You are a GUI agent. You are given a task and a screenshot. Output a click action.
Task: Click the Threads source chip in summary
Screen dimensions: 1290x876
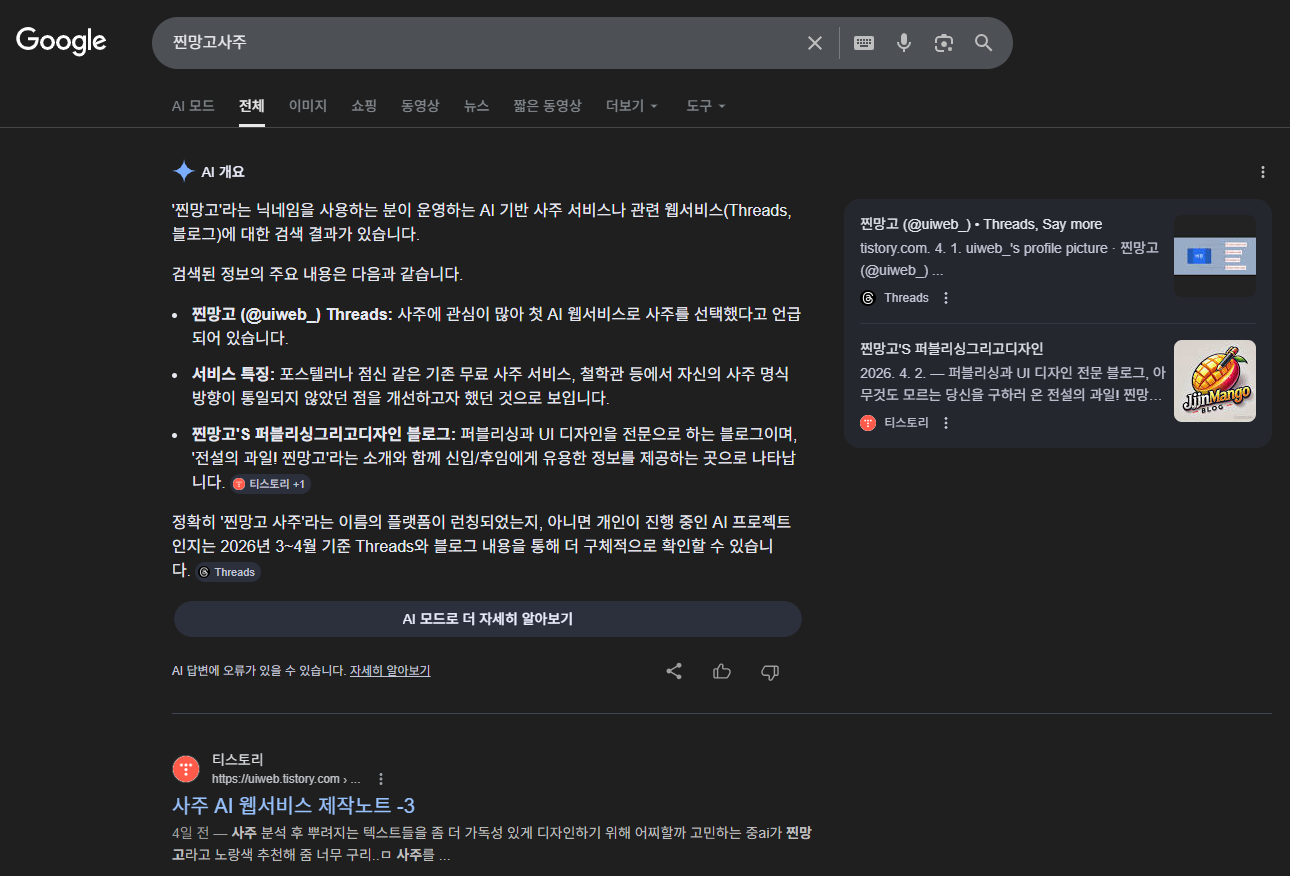228,572
